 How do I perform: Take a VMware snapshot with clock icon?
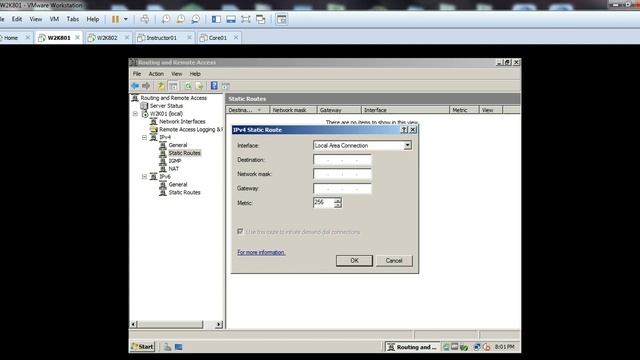166,19
